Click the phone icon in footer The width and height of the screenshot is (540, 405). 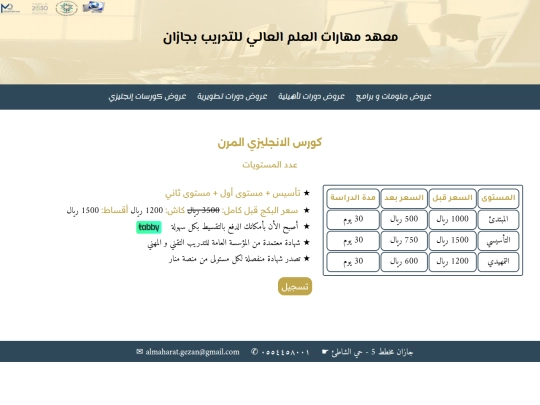(255, 352)
